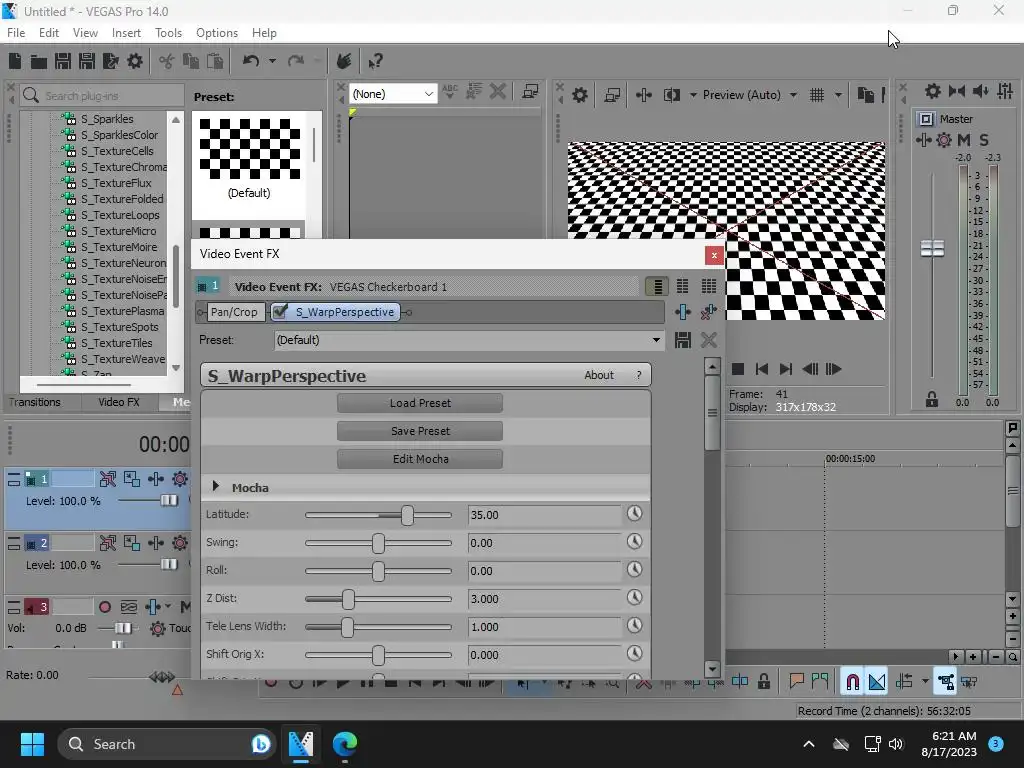The image size is (1024, 768).
Task: Open project Properties via the gear icon
Action: [135, 61]
